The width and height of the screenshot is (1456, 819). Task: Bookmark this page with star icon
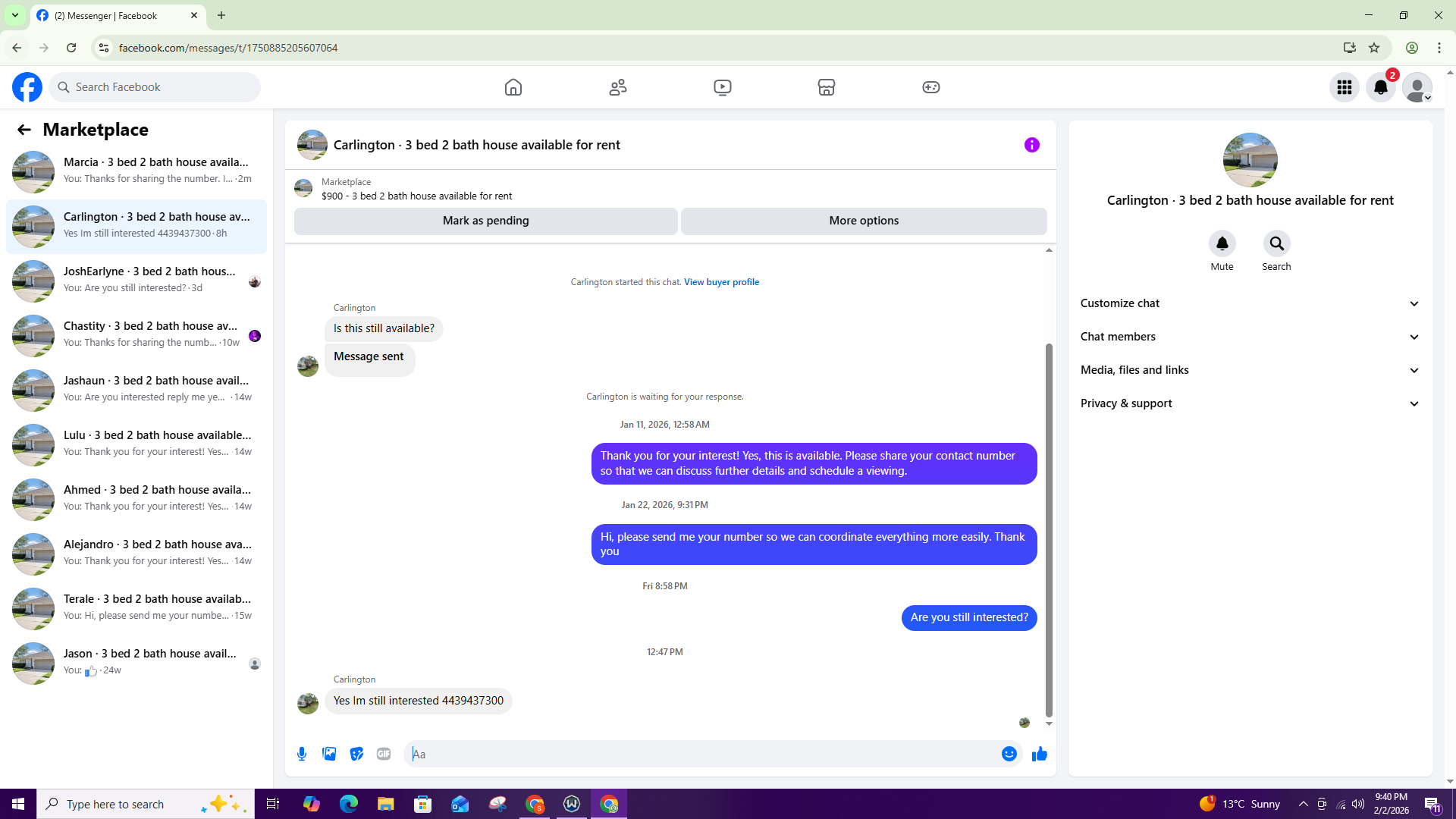[x=1374, y=48]
